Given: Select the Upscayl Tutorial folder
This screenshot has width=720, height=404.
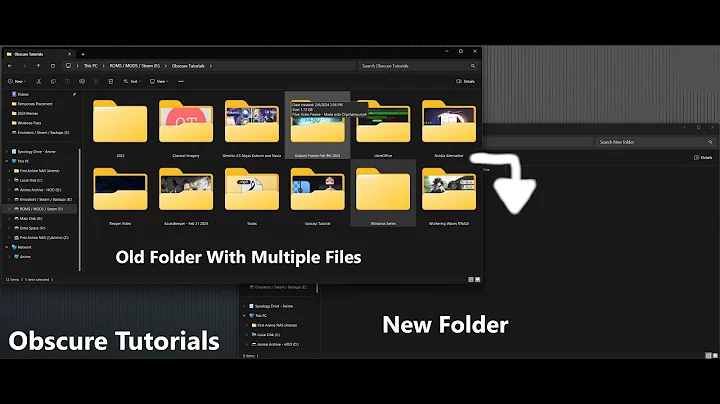Looking at the screenshot, I should (317, 193).
